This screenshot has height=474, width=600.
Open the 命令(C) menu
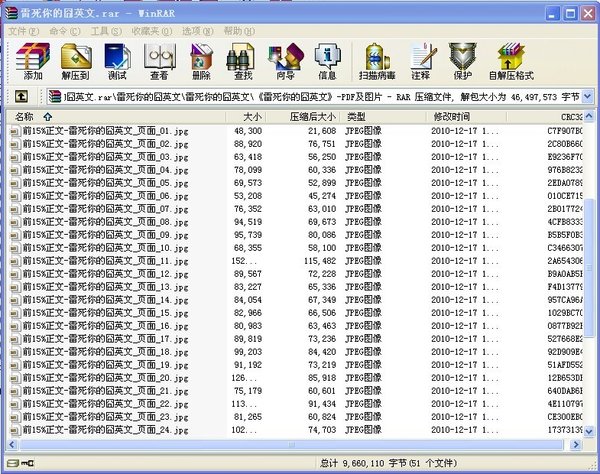tap(65, 31)
